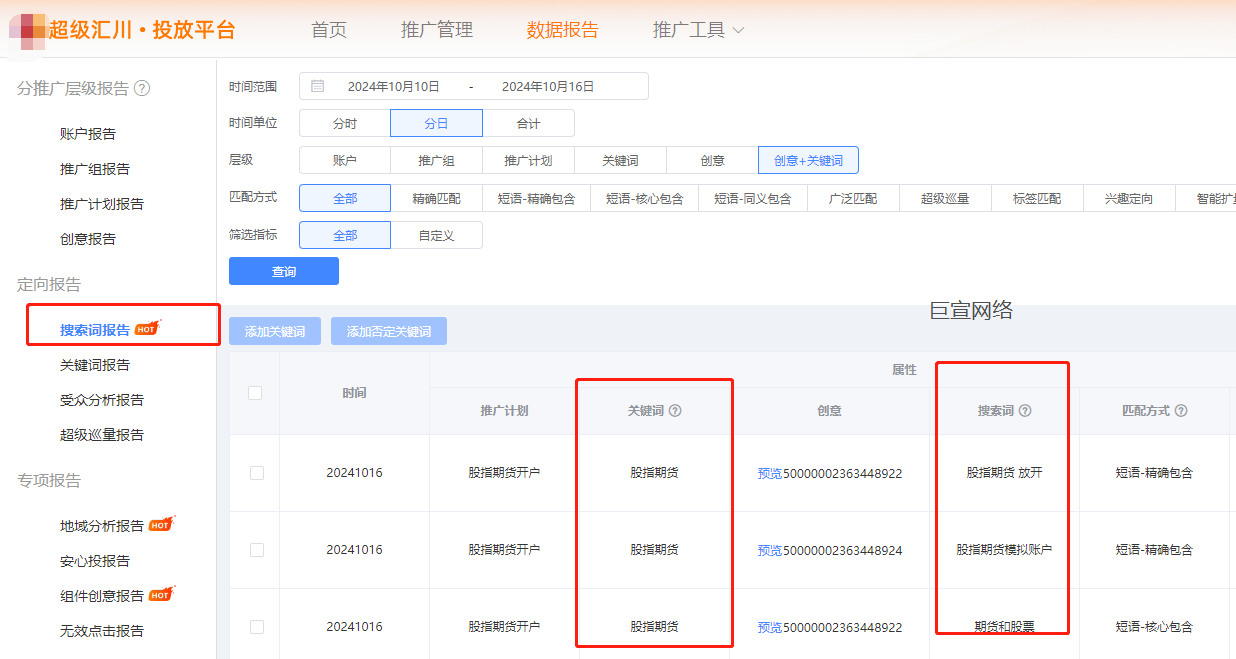Open 推广计划报告 in the sidebar
1236x659 pixels.
[x=102, y=204]
